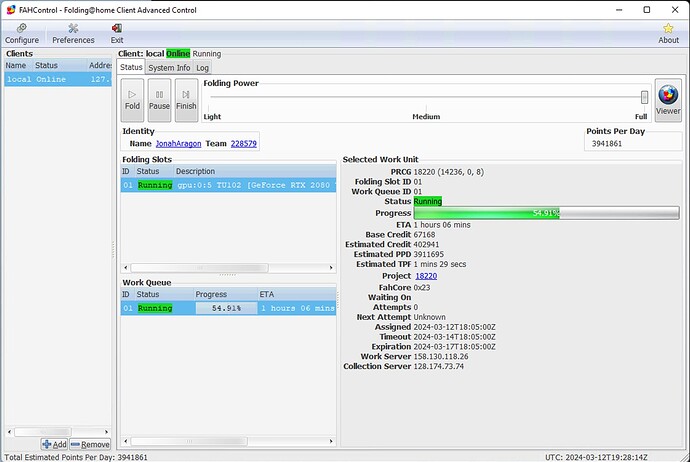The image size is (690, 462).
Task: Open the Configure toolbar icon
Action: [x=22, y=34]
